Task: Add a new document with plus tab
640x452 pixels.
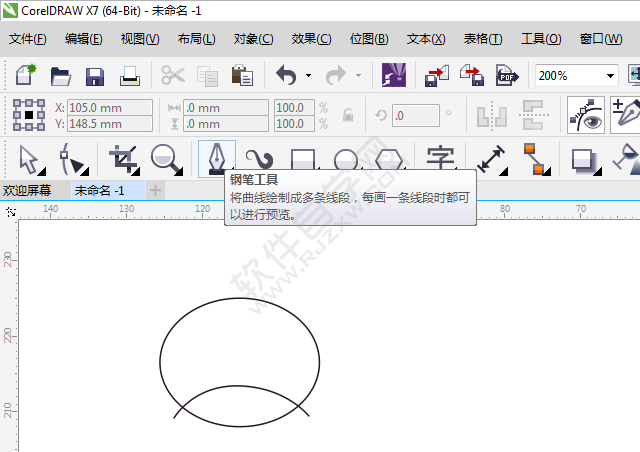Action: tap(155, 191)
